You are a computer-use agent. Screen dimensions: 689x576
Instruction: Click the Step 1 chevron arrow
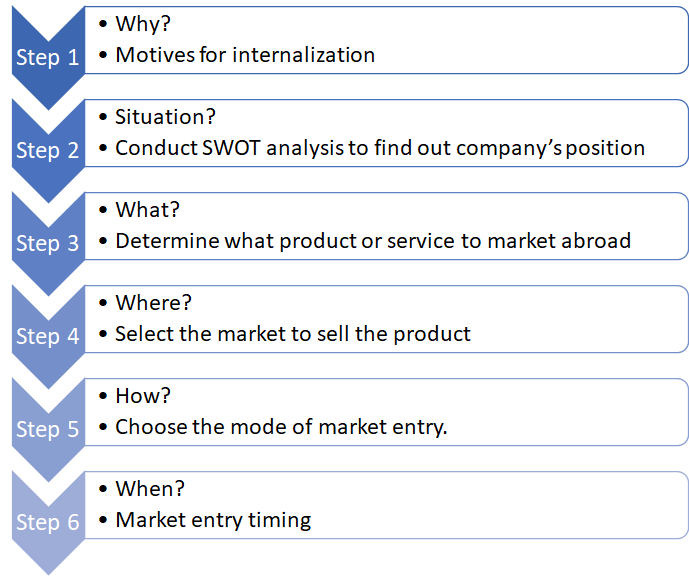[47, 57]
